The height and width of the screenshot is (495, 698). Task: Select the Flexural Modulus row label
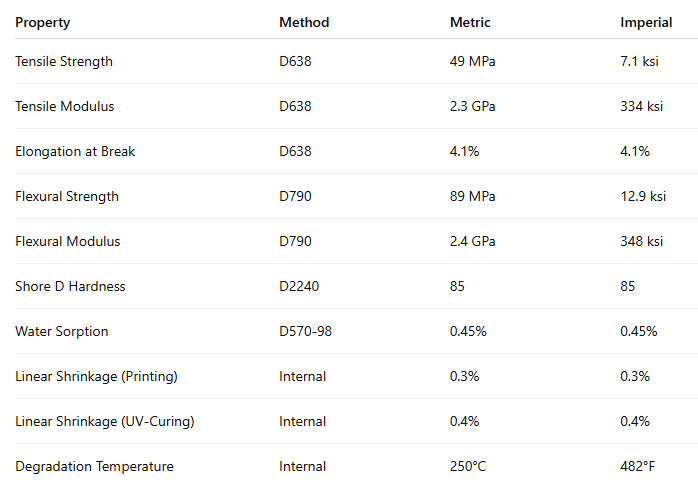click(x=68, y=241)
